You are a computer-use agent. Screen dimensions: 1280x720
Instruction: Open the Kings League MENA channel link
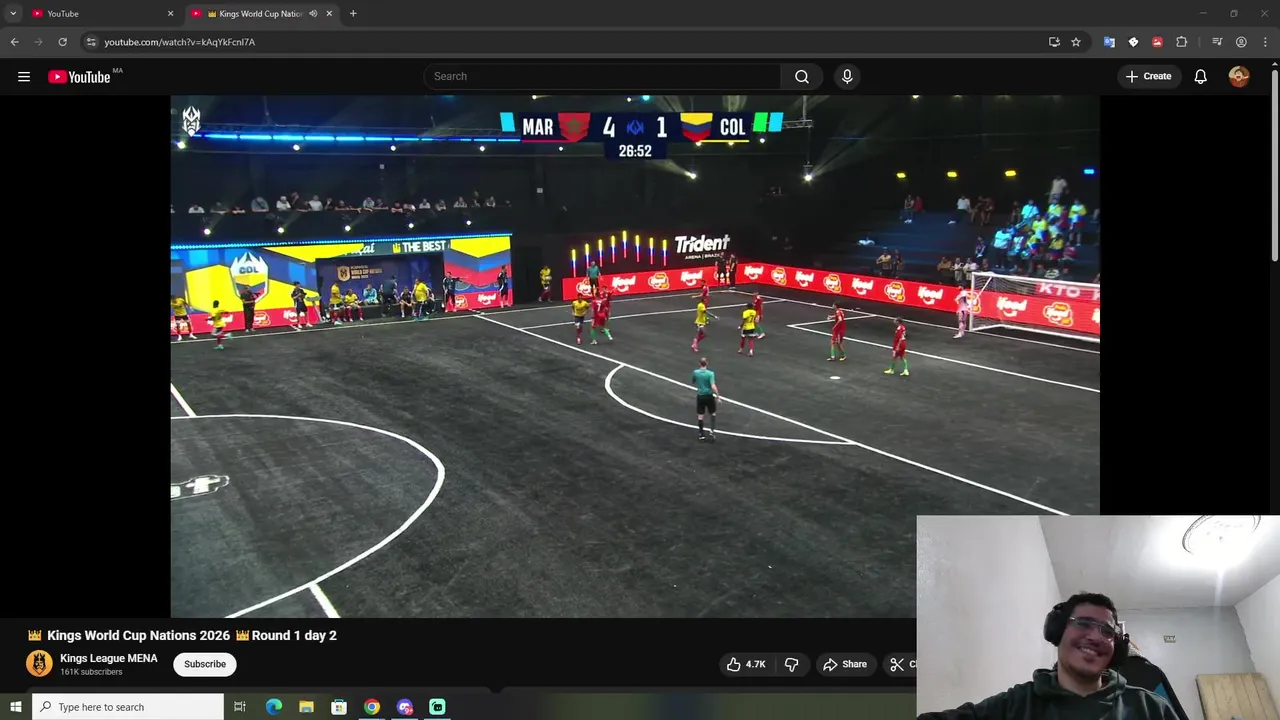click(x=109, y=658)
